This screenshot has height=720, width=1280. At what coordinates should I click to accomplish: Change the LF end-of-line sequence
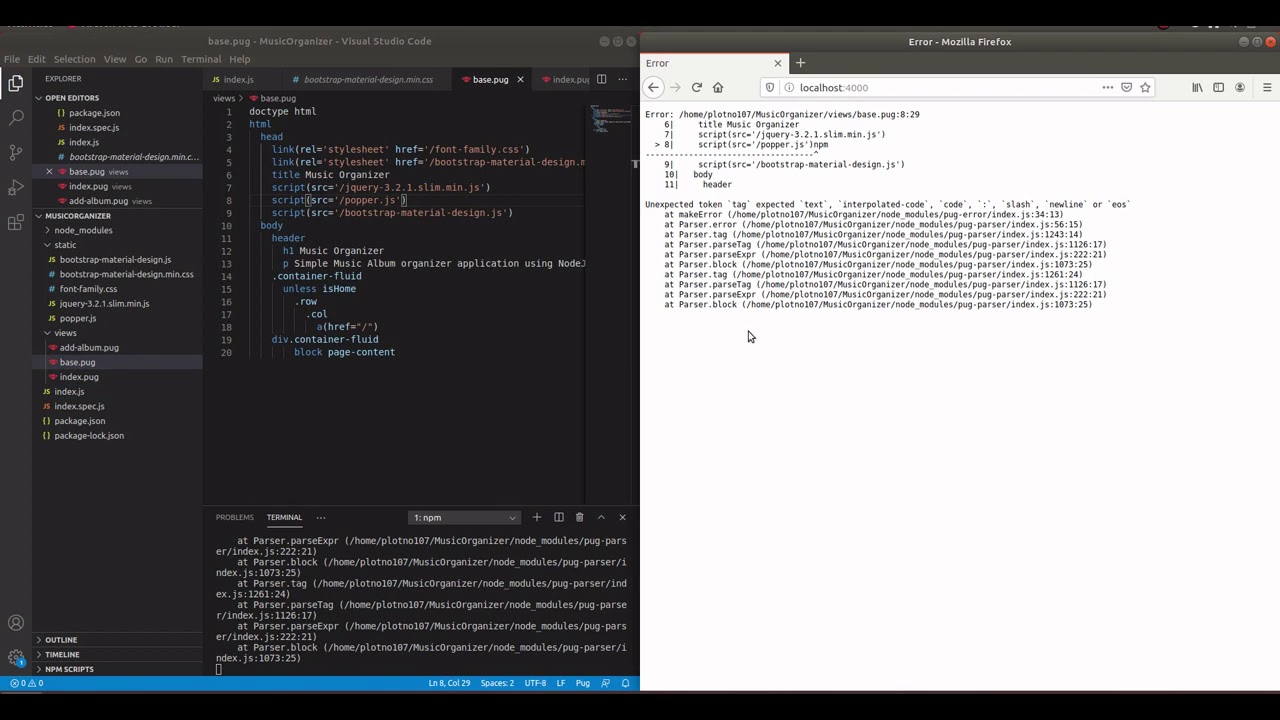[561, 683]
